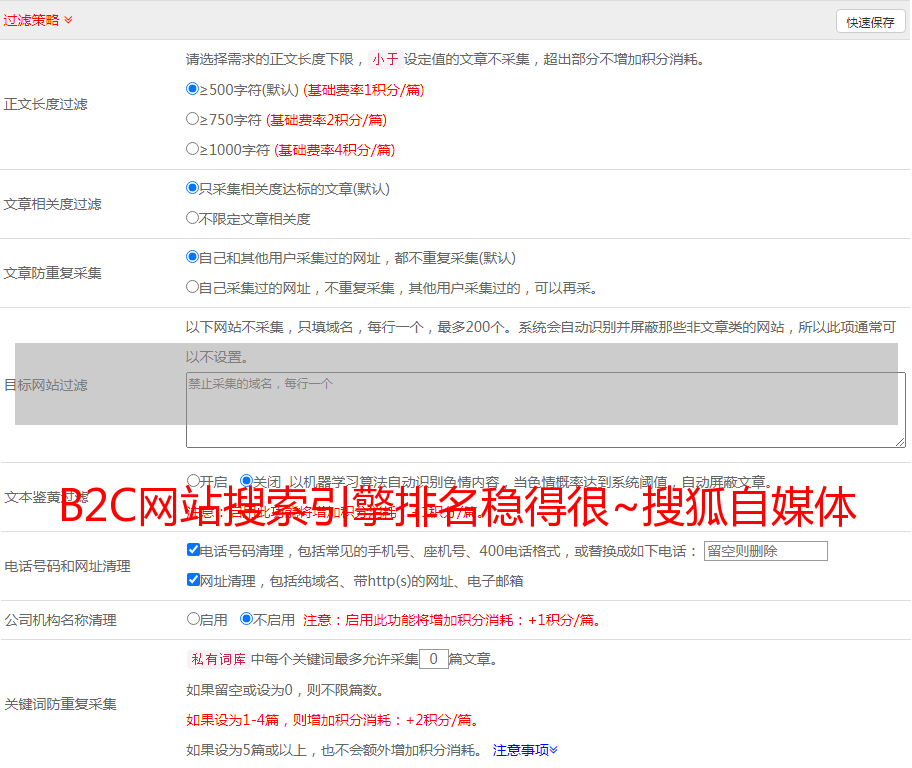Toggle the 网址清理 checkbox
The height and width of the screenshot is (768, 912).
[x=193, y=580]
